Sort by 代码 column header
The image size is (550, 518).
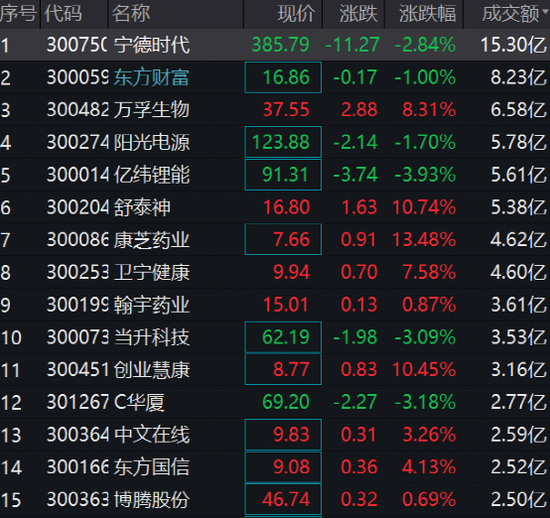click(x=63, y=14)
